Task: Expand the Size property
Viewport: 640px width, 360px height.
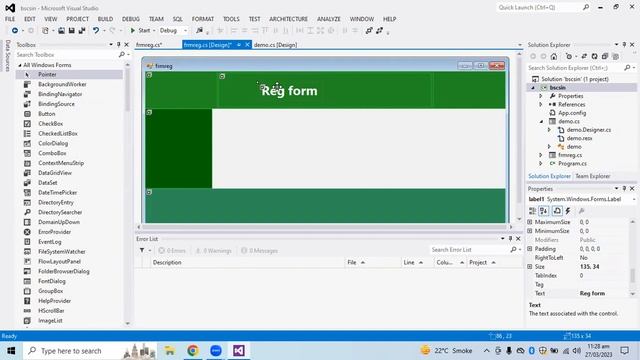Action: tap(530, 267)
